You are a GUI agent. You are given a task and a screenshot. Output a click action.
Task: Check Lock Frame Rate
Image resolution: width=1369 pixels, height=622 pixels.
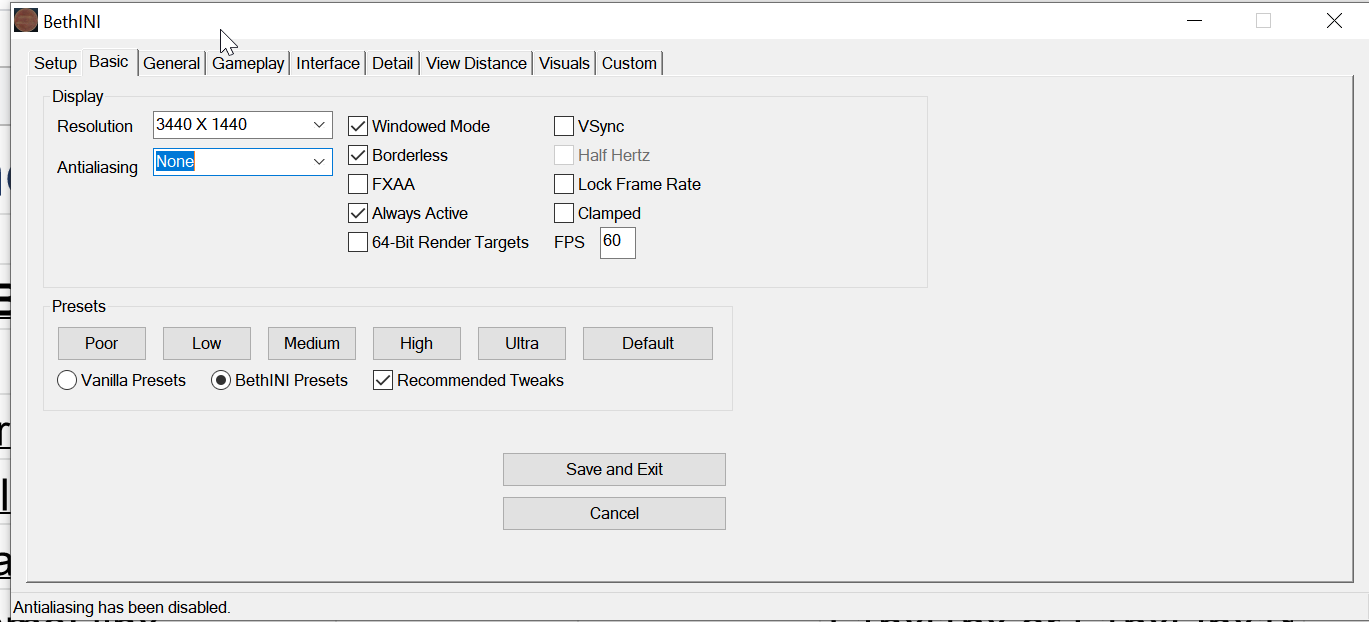[564, 184]
